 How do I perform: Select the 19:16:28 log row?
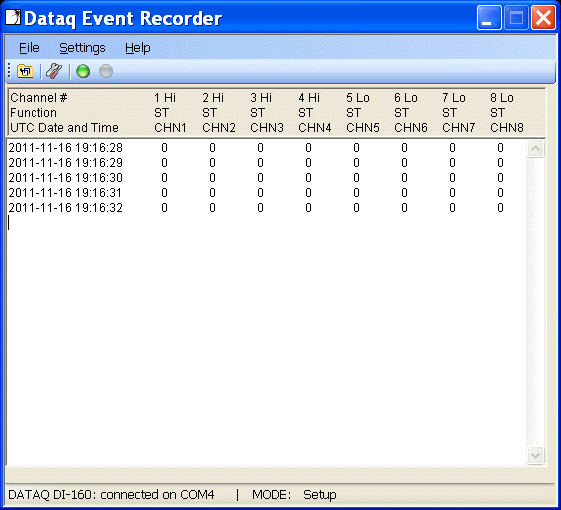(267, 148)
